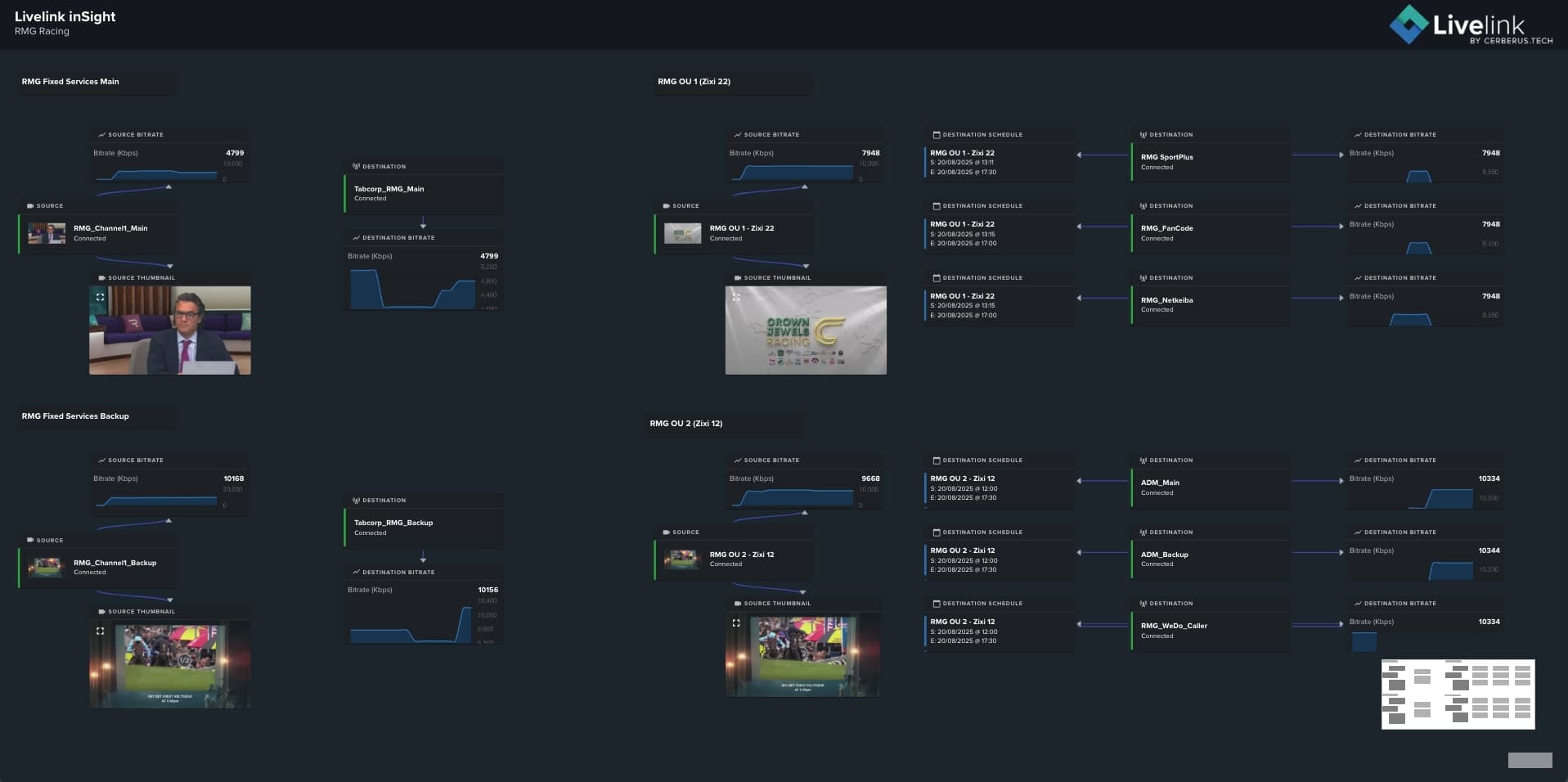The image size is (1568, 782).
Task: Click chart icon in Source Bitrate header showing 10168
Action: pos(101,460)
